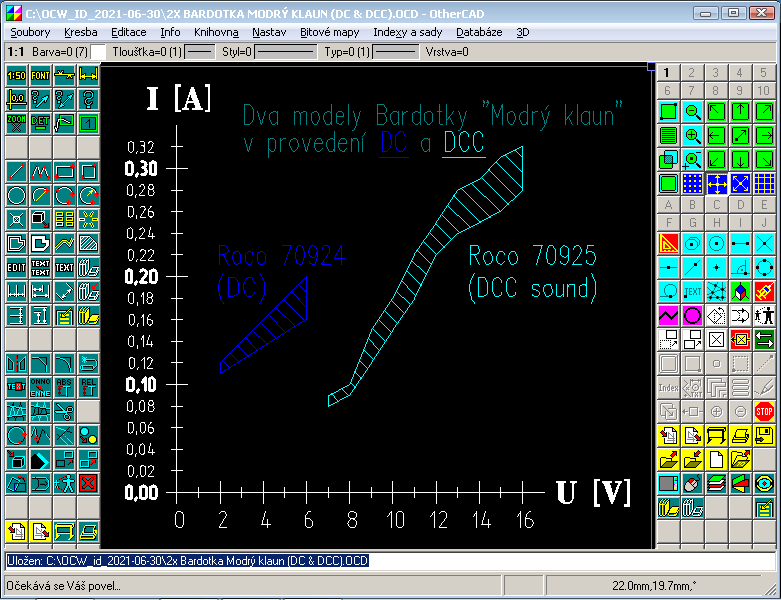This screenshot has height=600, width=781.
Task: Click the ONNO ENNE text replace icon
Action: pyautogui.click(x=40, y=387)
